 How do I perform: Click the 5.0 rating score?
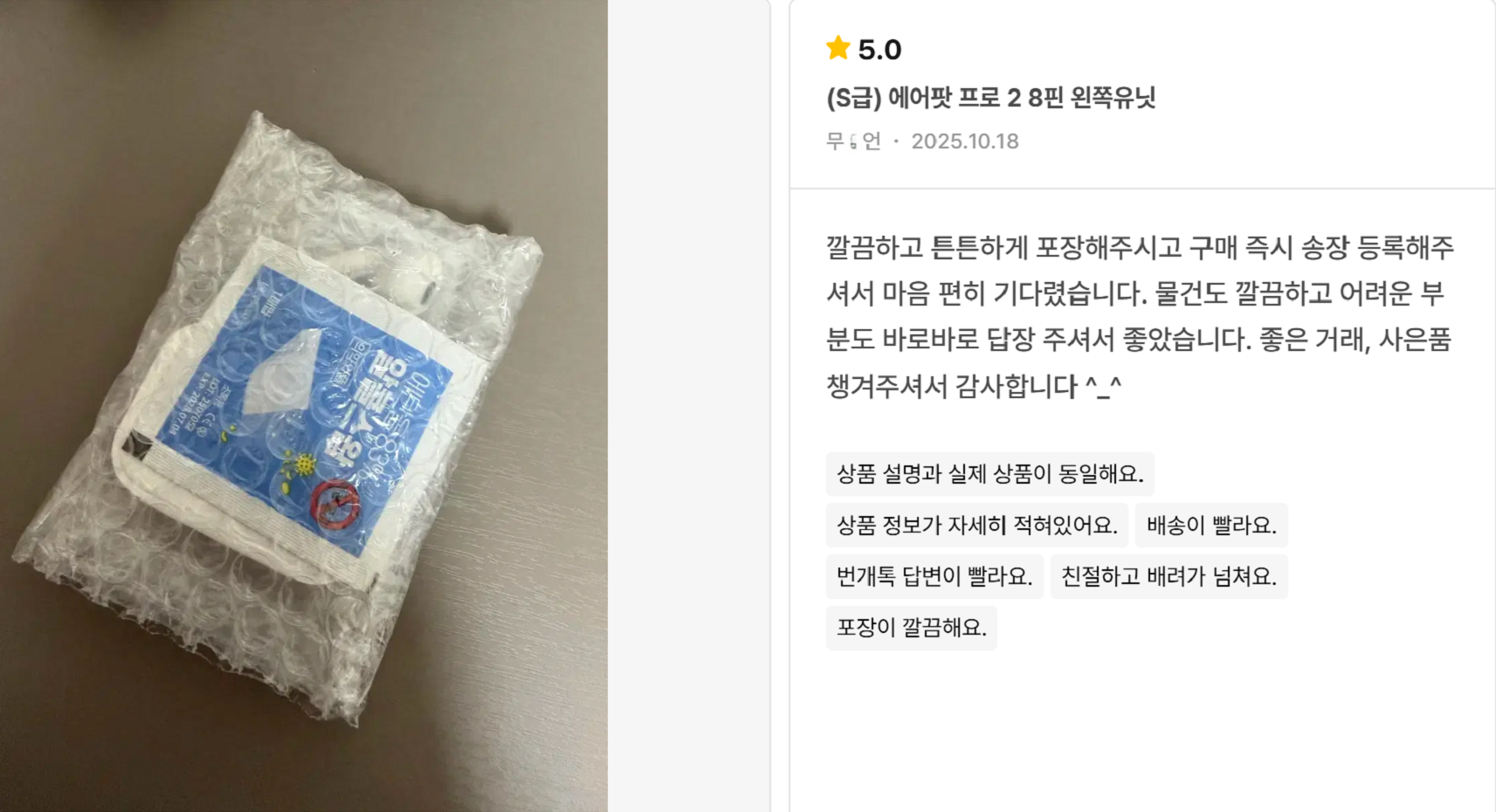tap(879, 50)
